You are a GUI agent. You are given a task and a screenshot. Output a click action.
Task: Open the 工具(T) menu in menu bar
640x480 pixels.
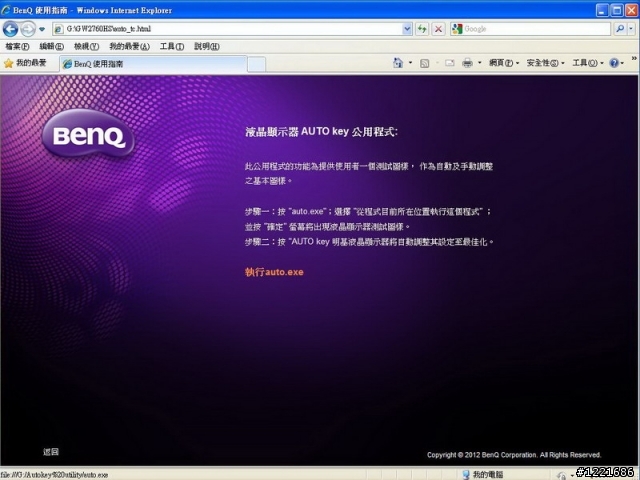(172, 47)
